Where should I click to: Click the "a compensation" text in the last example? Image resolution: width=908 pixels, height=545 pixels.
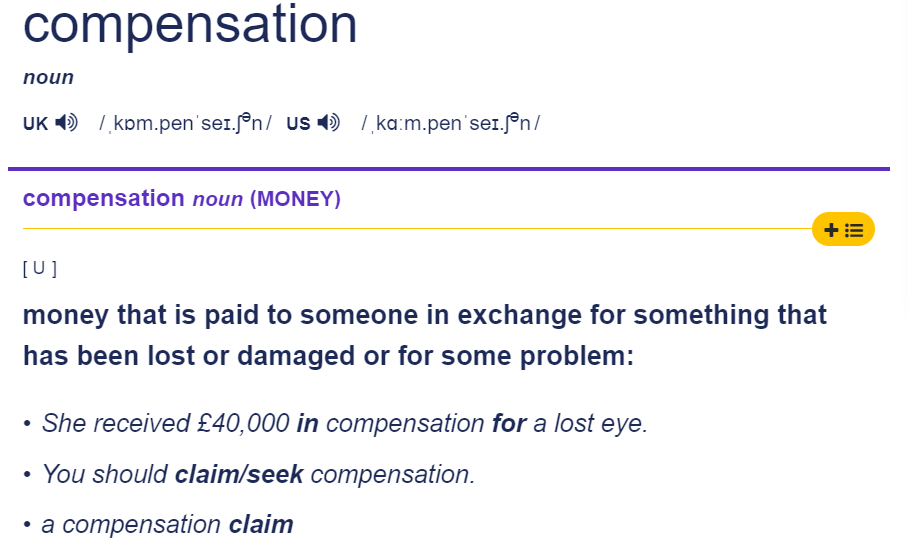131,524
